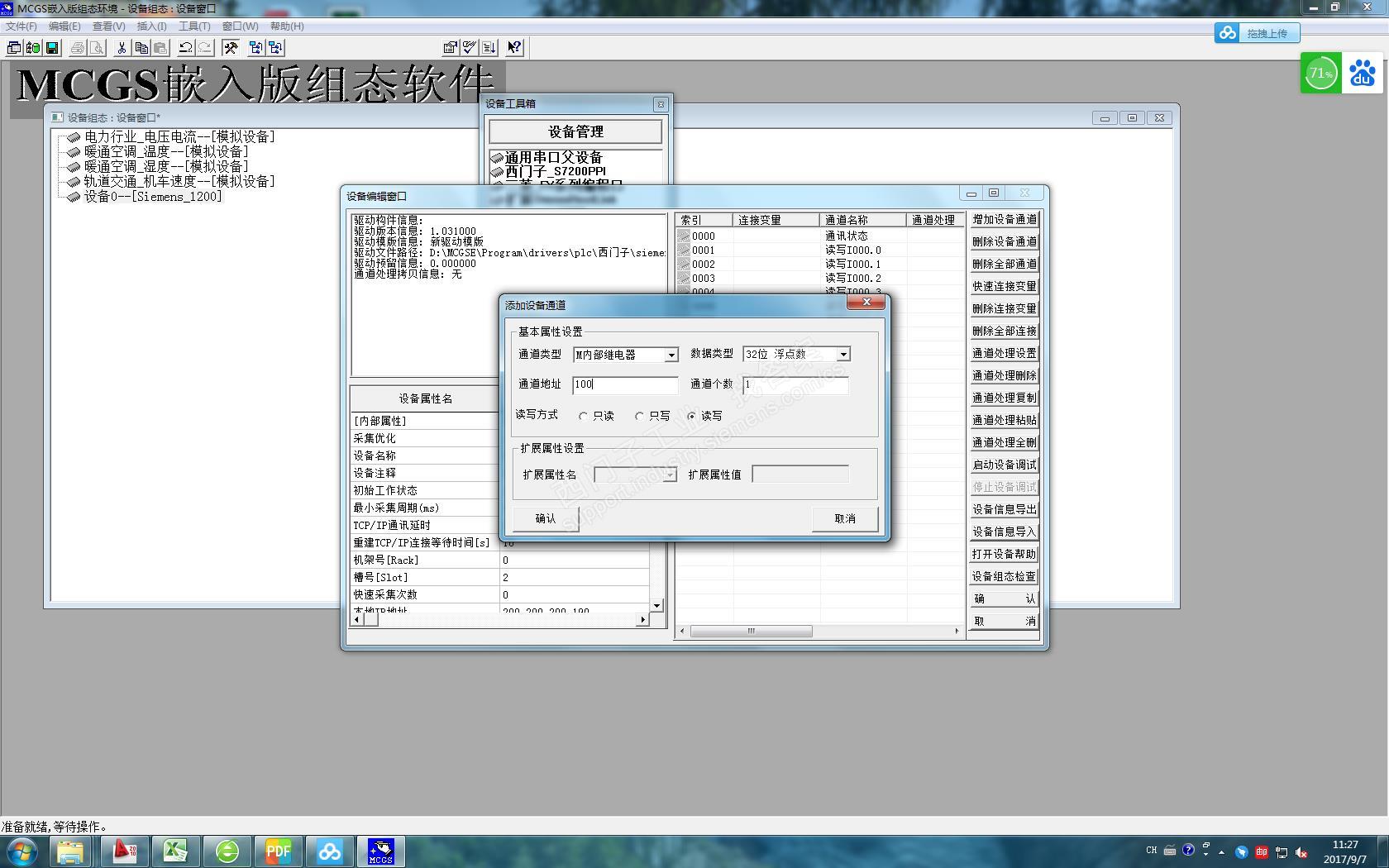Click the workbench window toolbar icon

pyautogui.click(x=14, y=48)
